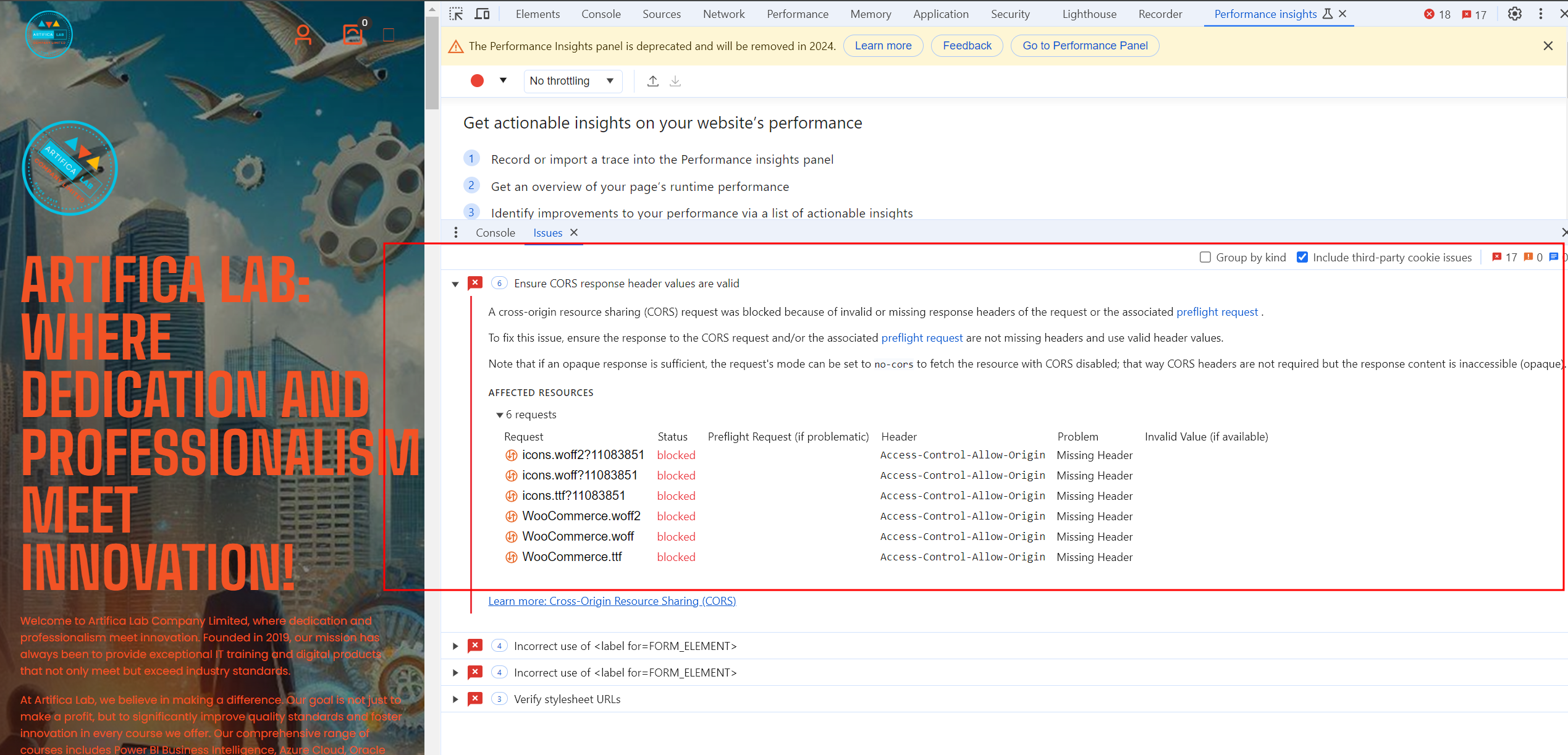Open the Network tab
Viewport: 1568px width, 755px height.
point(723,14)
